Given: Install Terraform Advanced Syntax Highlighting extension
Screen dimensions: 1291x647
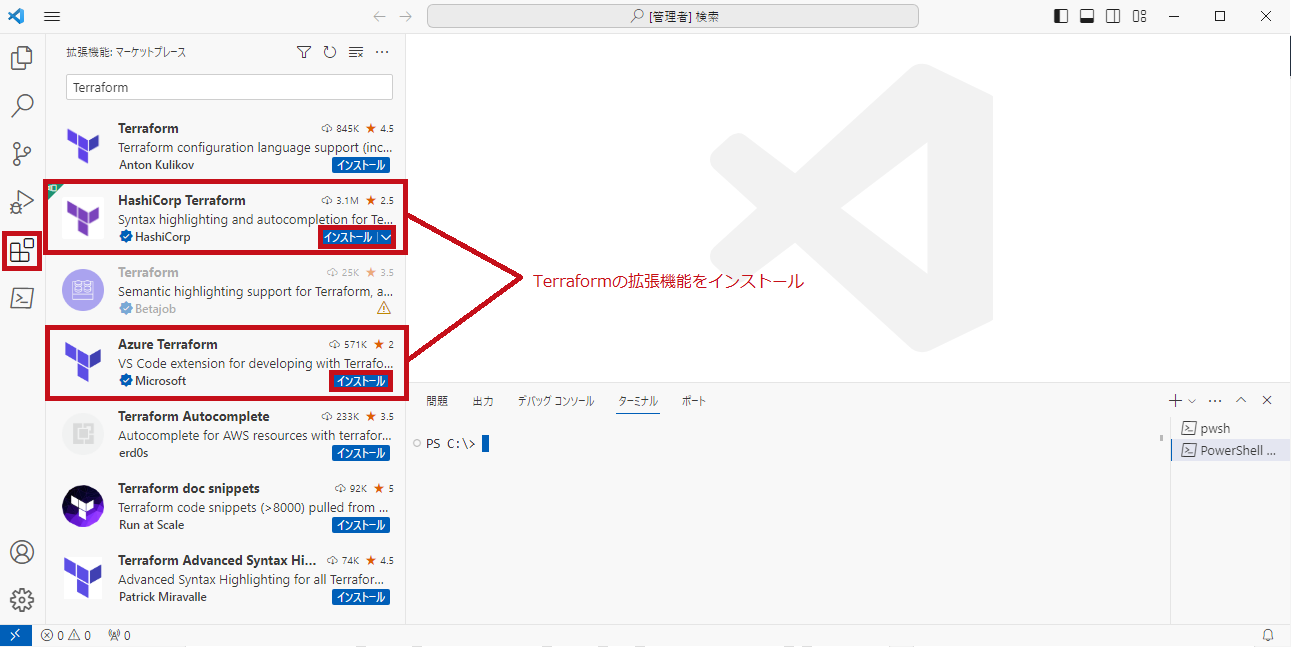Looking at the screenshot, I should (x=361, y=597).
